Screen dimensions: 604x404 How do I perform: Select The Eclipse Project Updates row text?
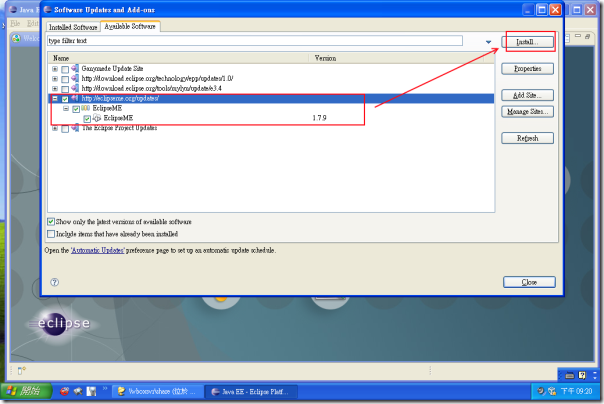coord(119,128)
